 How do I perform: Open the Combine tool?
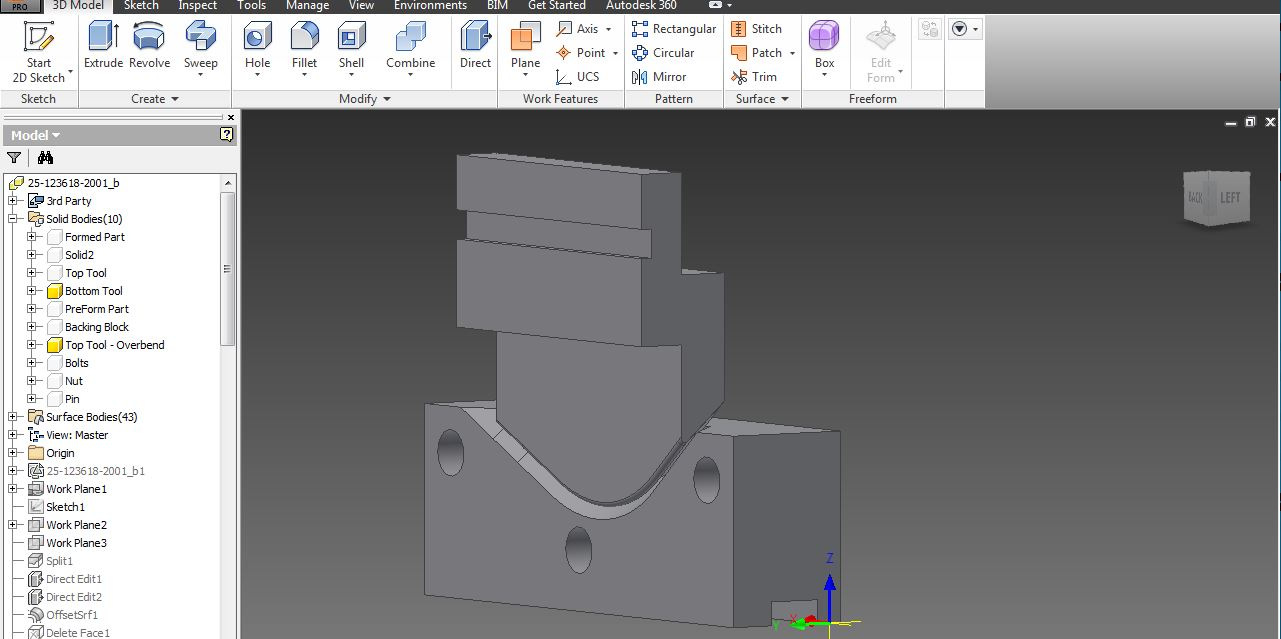(410, 45)
